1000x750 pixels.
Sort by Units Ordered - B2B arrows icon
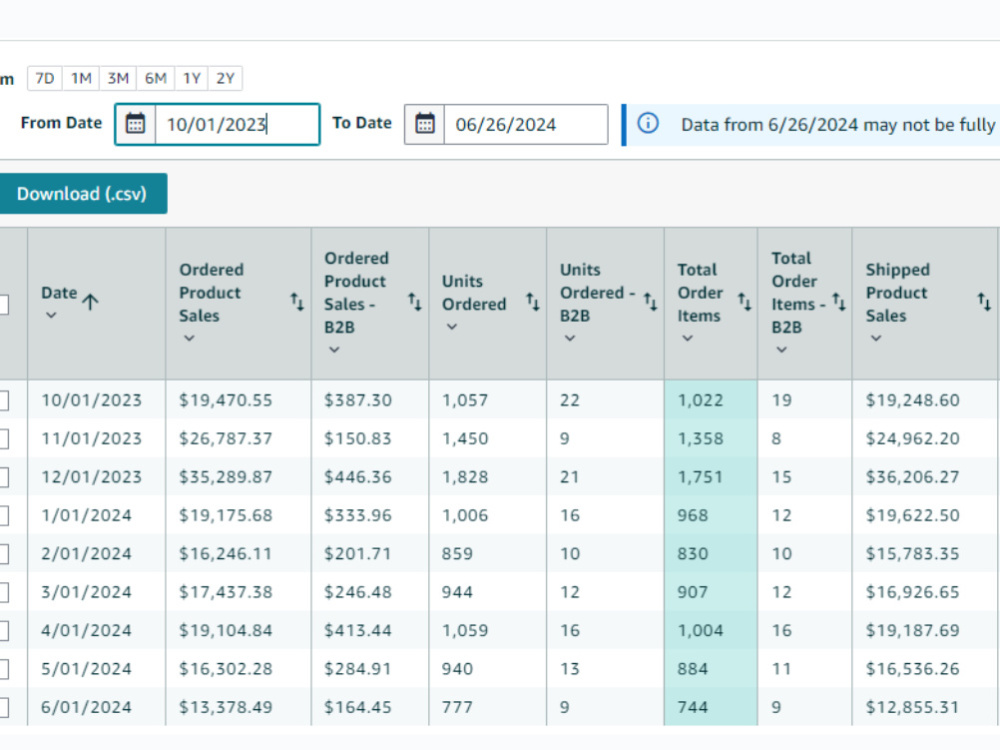tap(650, 302)
